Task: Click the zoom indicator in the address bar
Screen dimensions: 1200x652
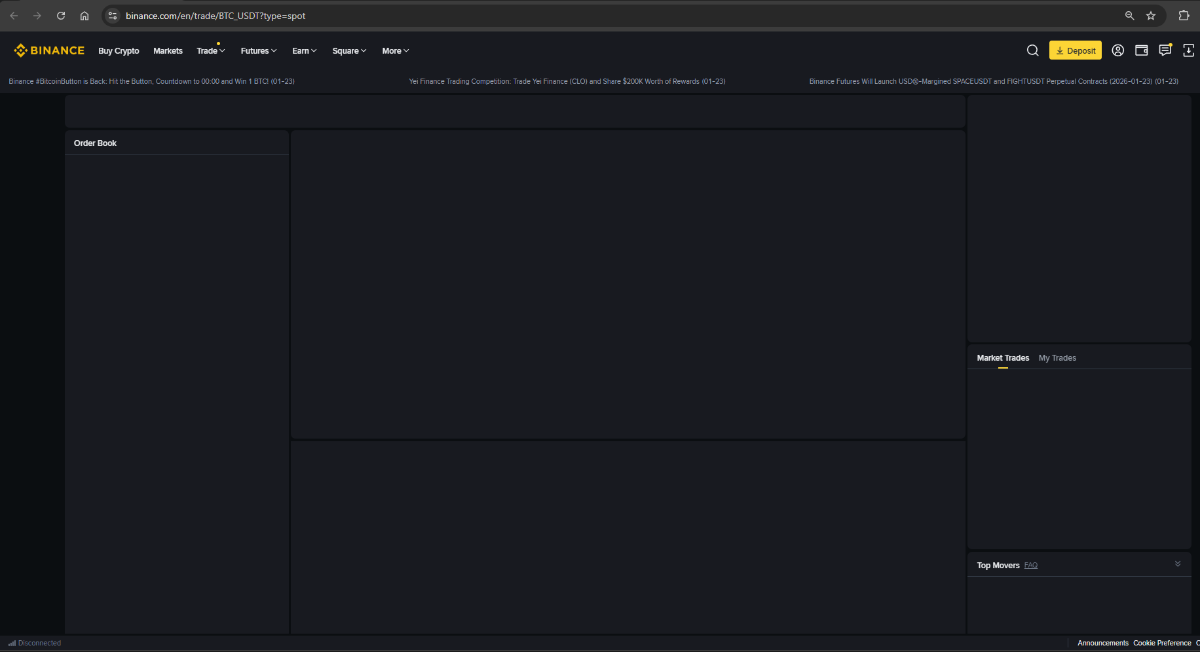Action: [x=1129, y=16]
